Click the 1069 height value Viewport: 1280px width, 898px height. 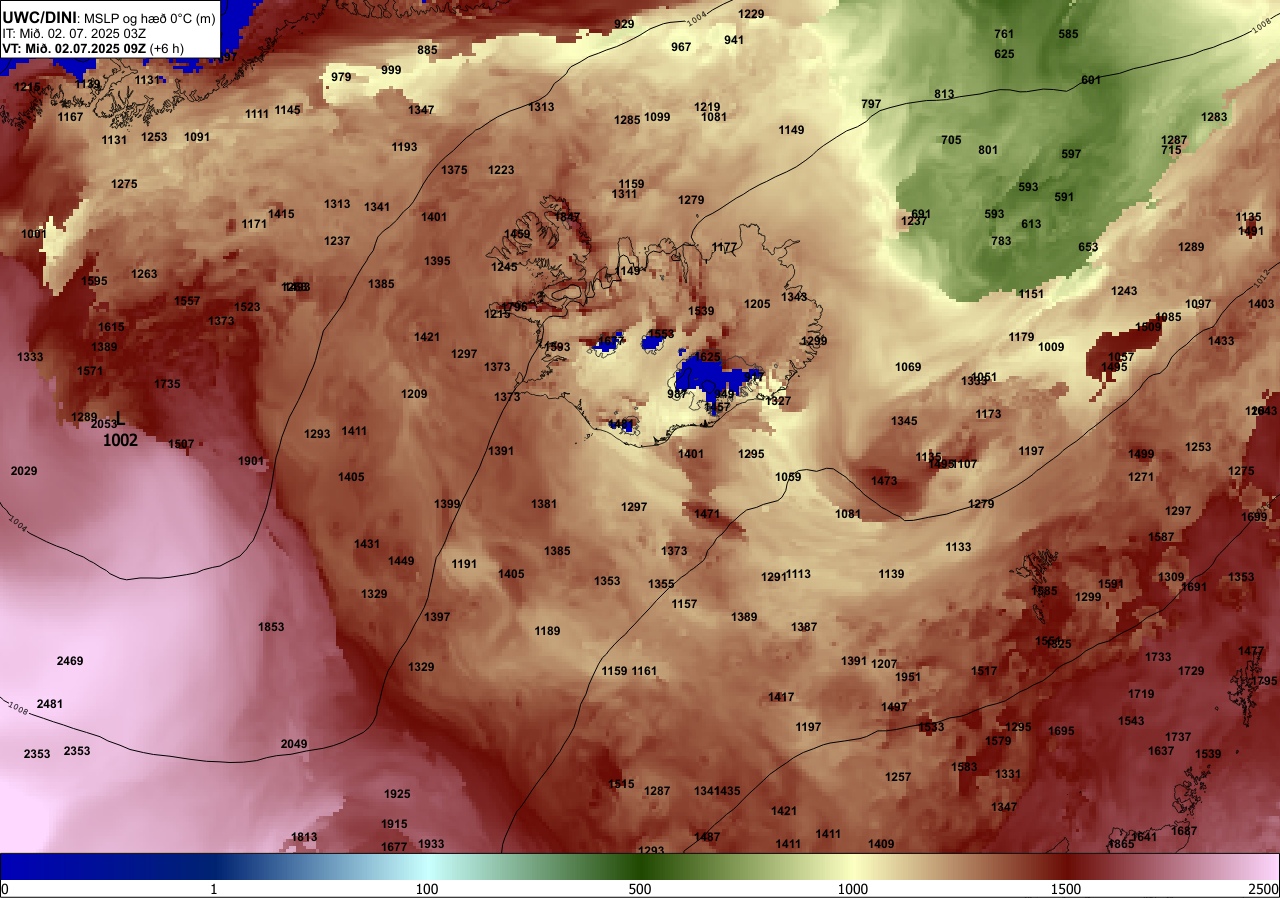click(x=908, y=367)
